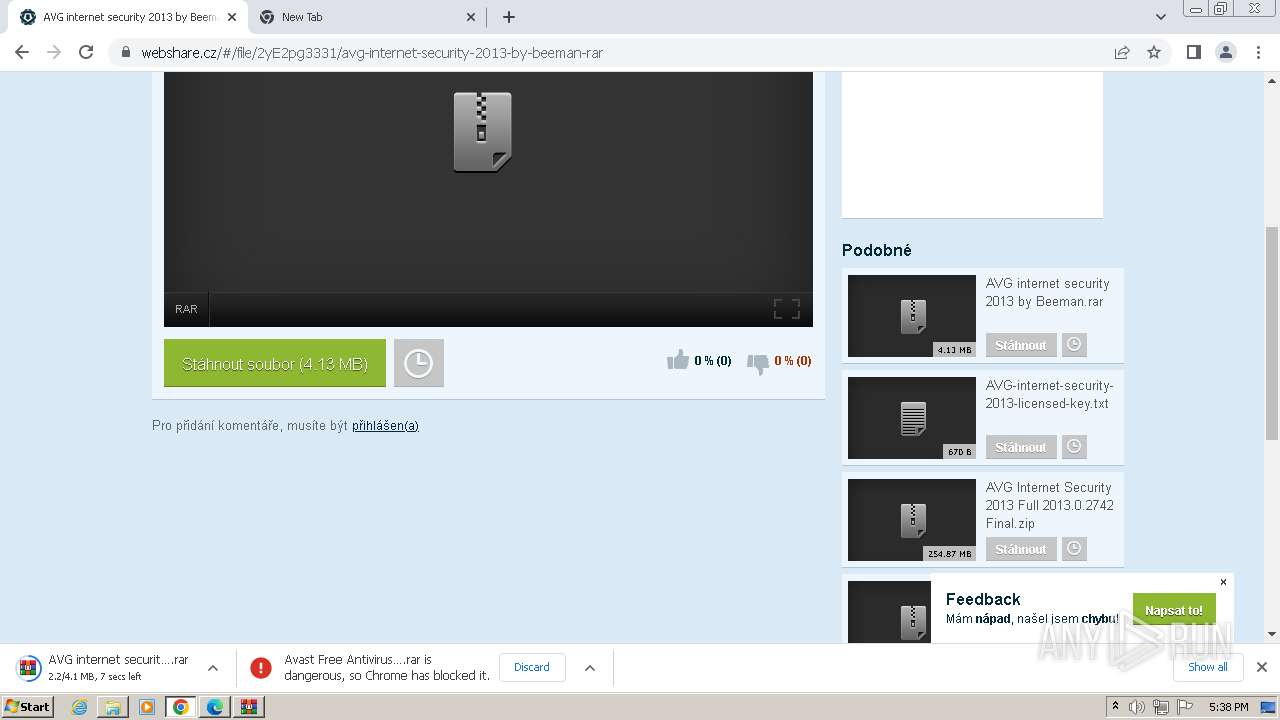Reload the webshare page
The width and height of the screenshot is (1280, 720).
pyautogui.click(x=86, y=52)
